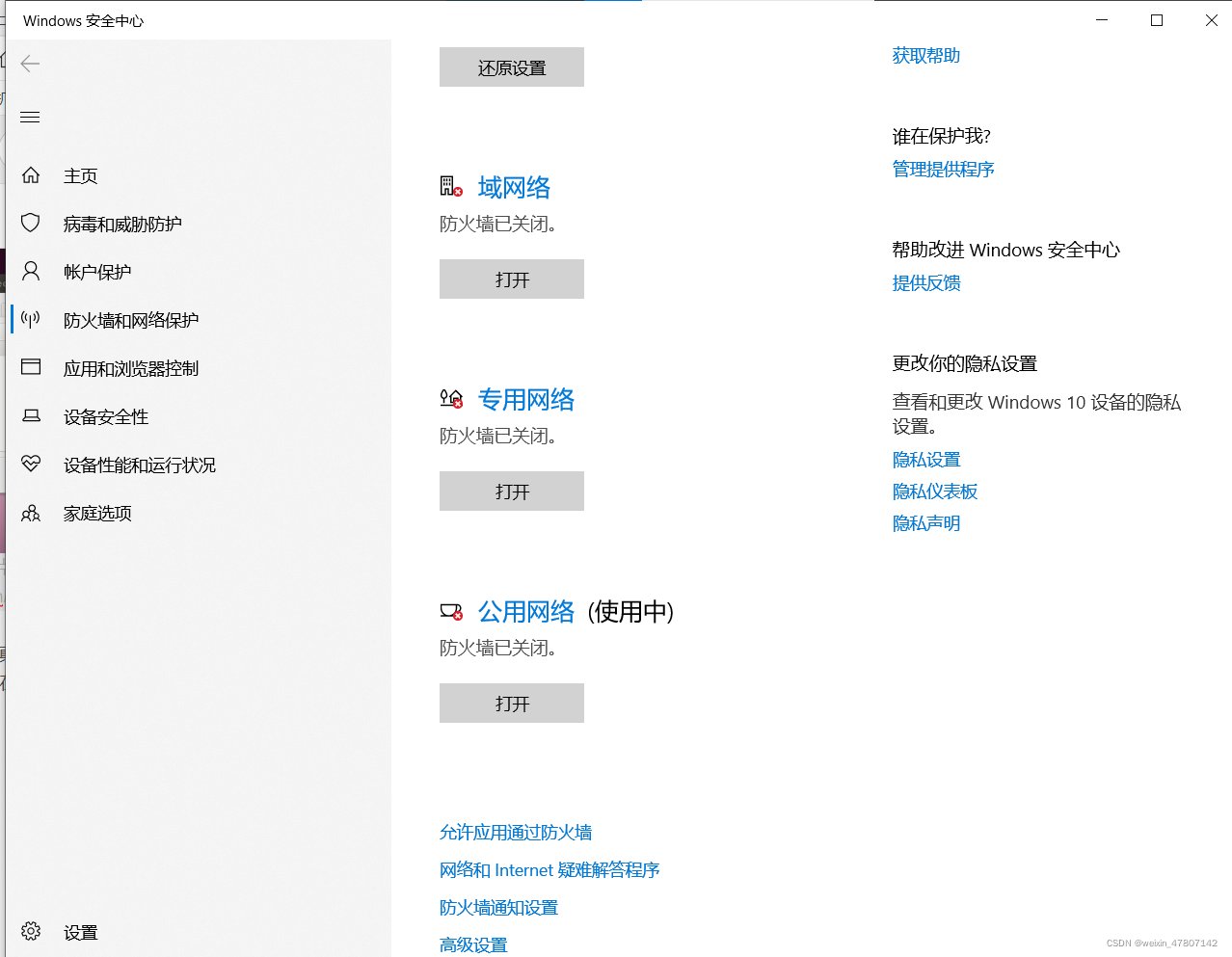
Task: Toggle the hamburger navigation menu
Action: pos(30,118)
